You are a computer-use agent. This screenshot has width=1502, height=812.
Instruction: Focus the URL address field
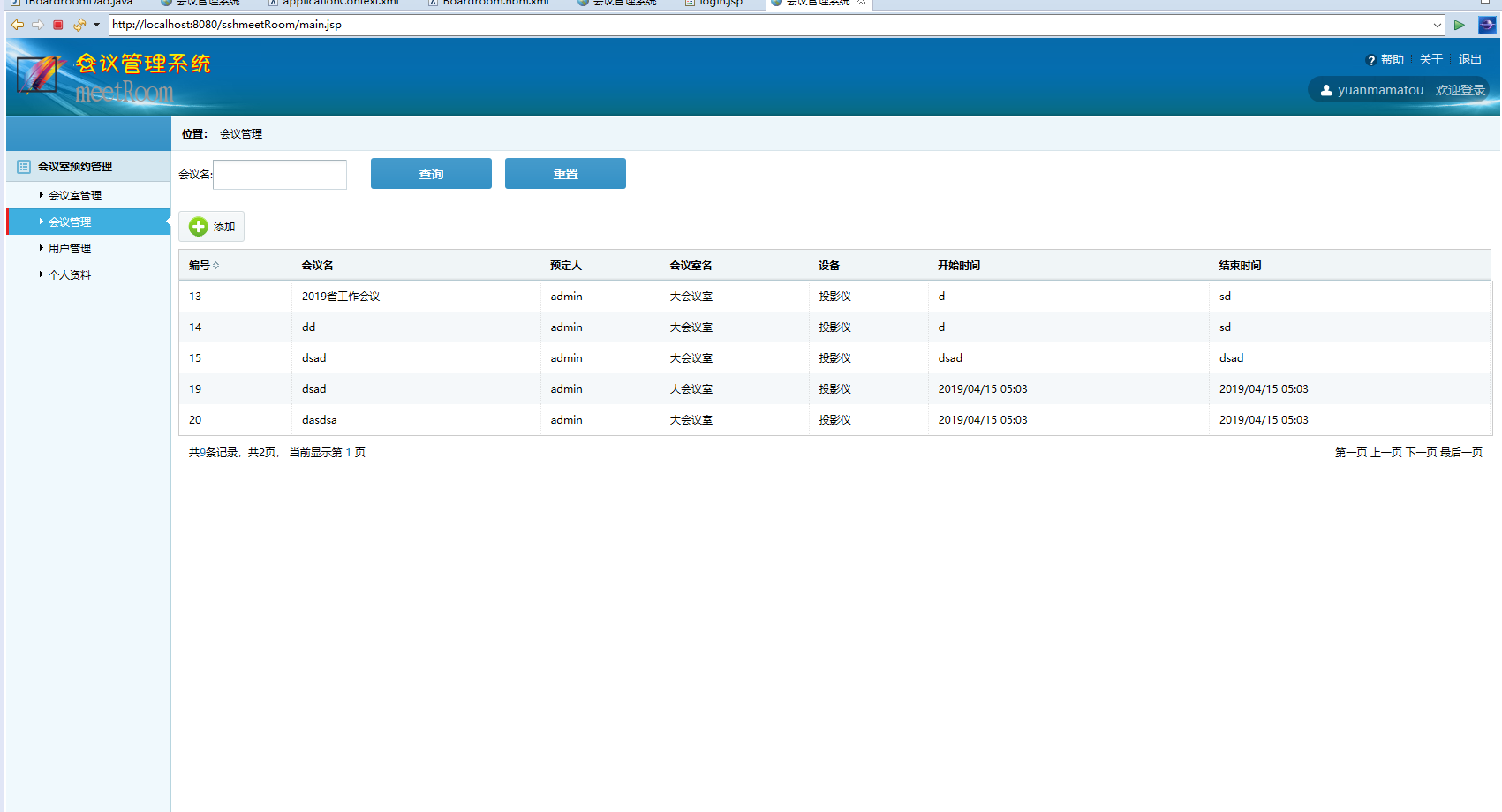(x=770, y=25)
